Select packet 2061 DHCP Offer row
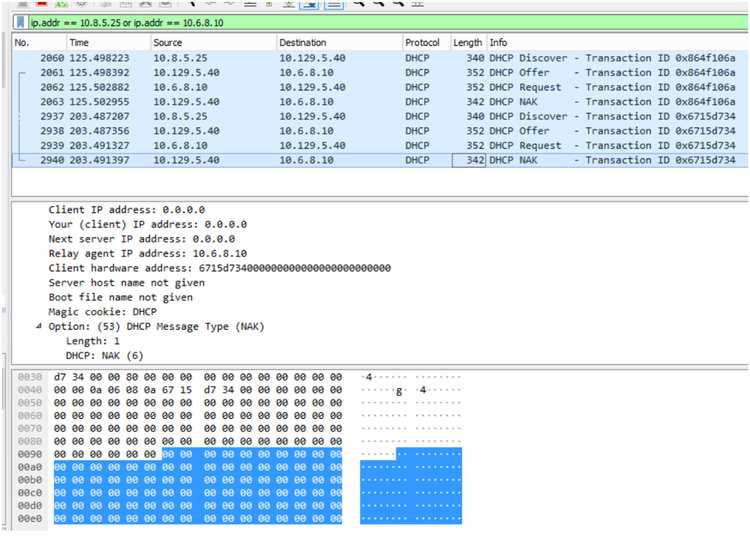The width and height of the screenshot is (750, 560). tap(300, 73)
